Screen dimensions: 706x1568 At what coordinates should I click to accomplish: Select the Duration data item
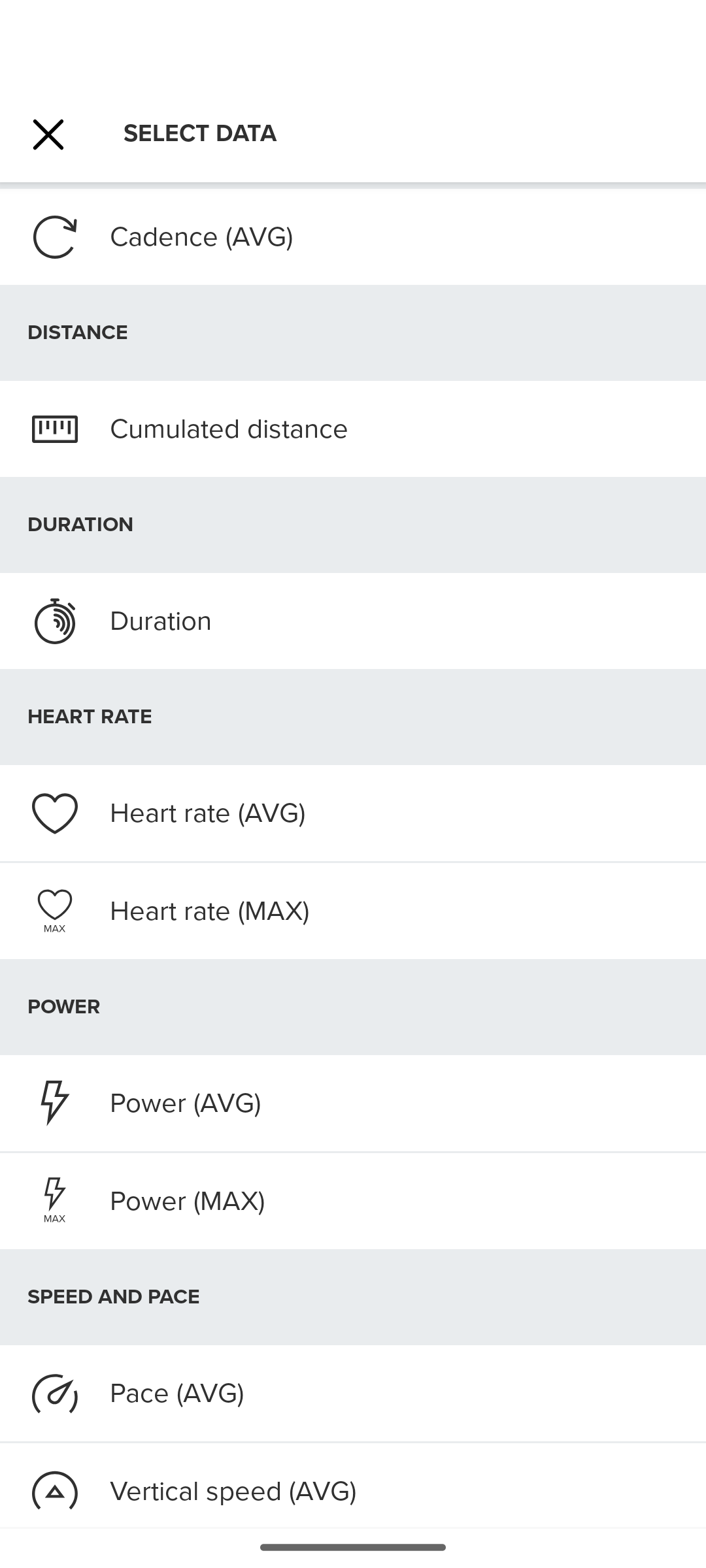pyautogui.click(x=161, y=621)
